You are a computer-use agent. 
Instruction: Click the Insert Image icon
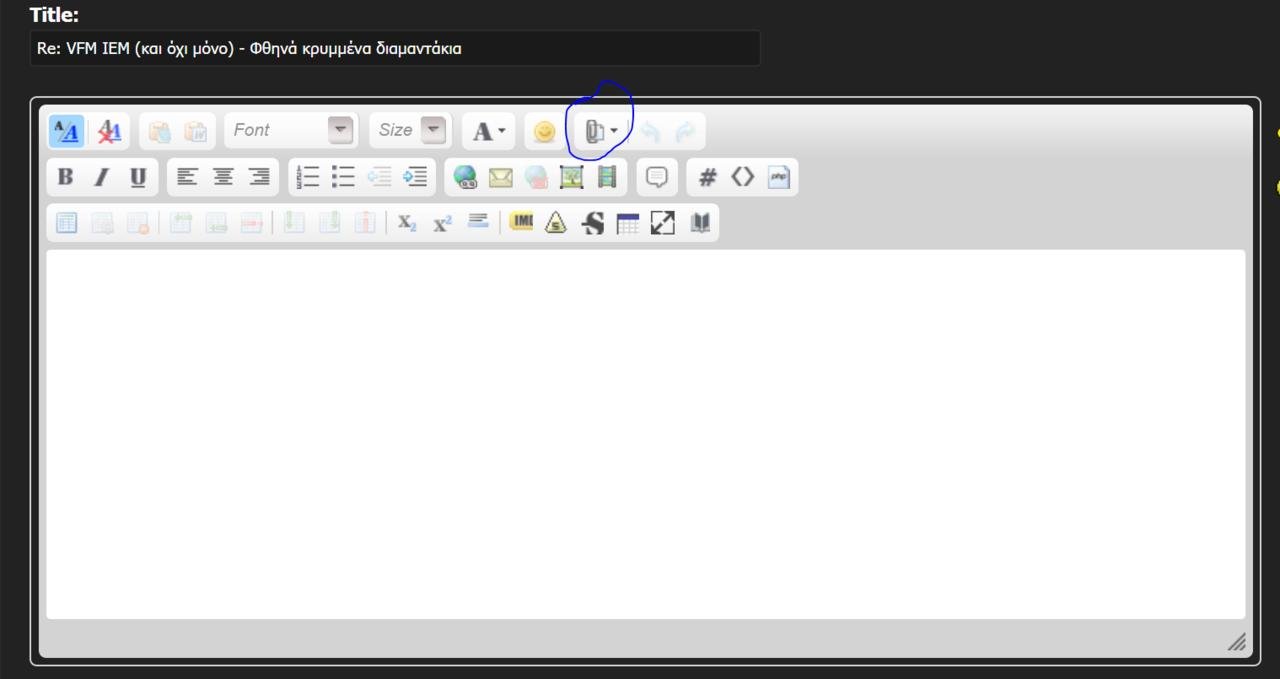(571, 177)
